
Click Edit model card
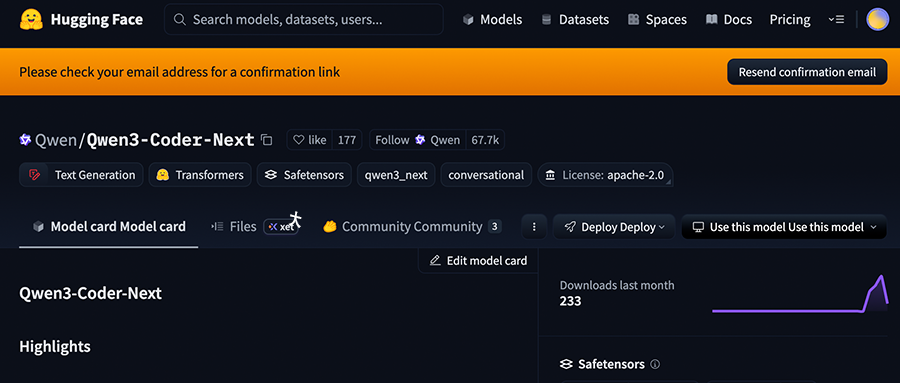[x=478, y=261]
